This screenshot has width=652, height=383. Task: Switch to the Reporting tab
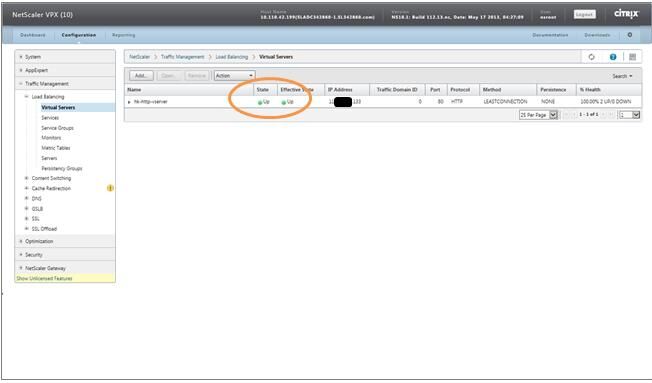pyautogui.click(x=123, y=35)
